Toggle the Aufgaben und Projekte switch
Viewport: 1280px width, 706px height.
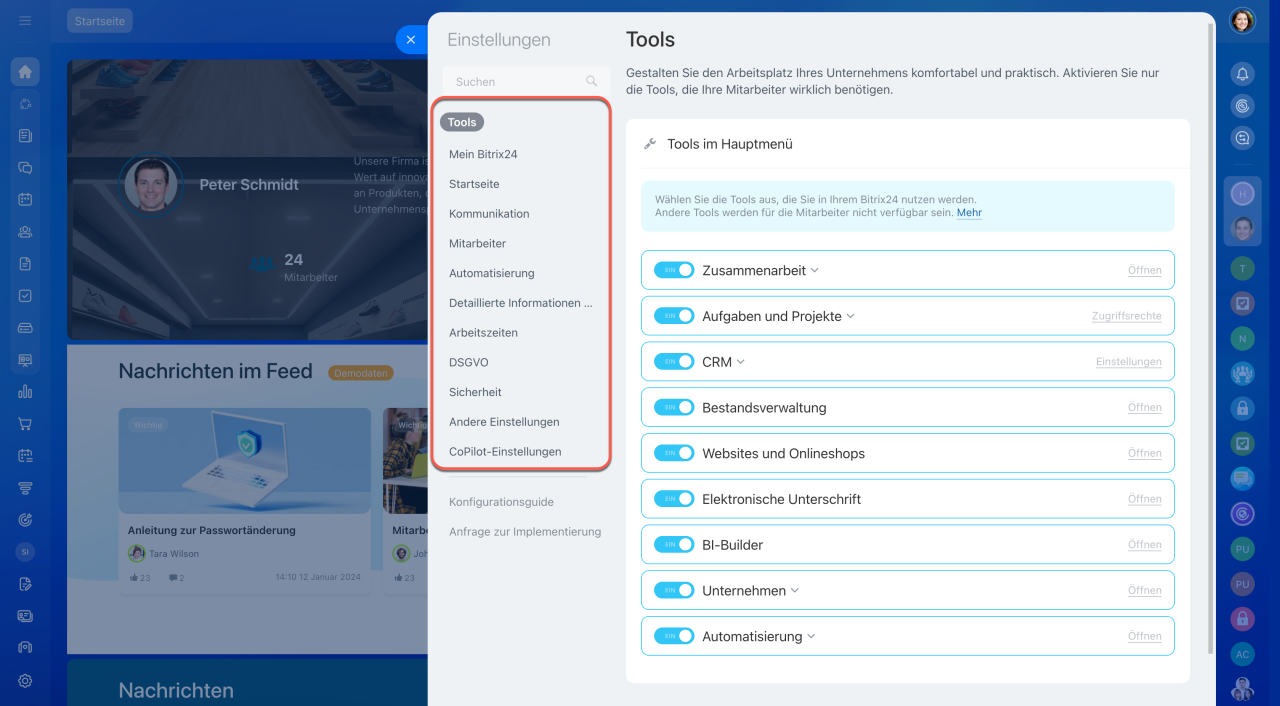[674, 316]
